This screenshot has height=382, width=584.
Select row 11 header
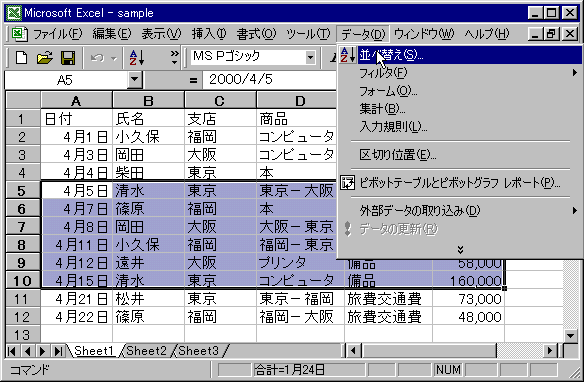click(22, 299)
